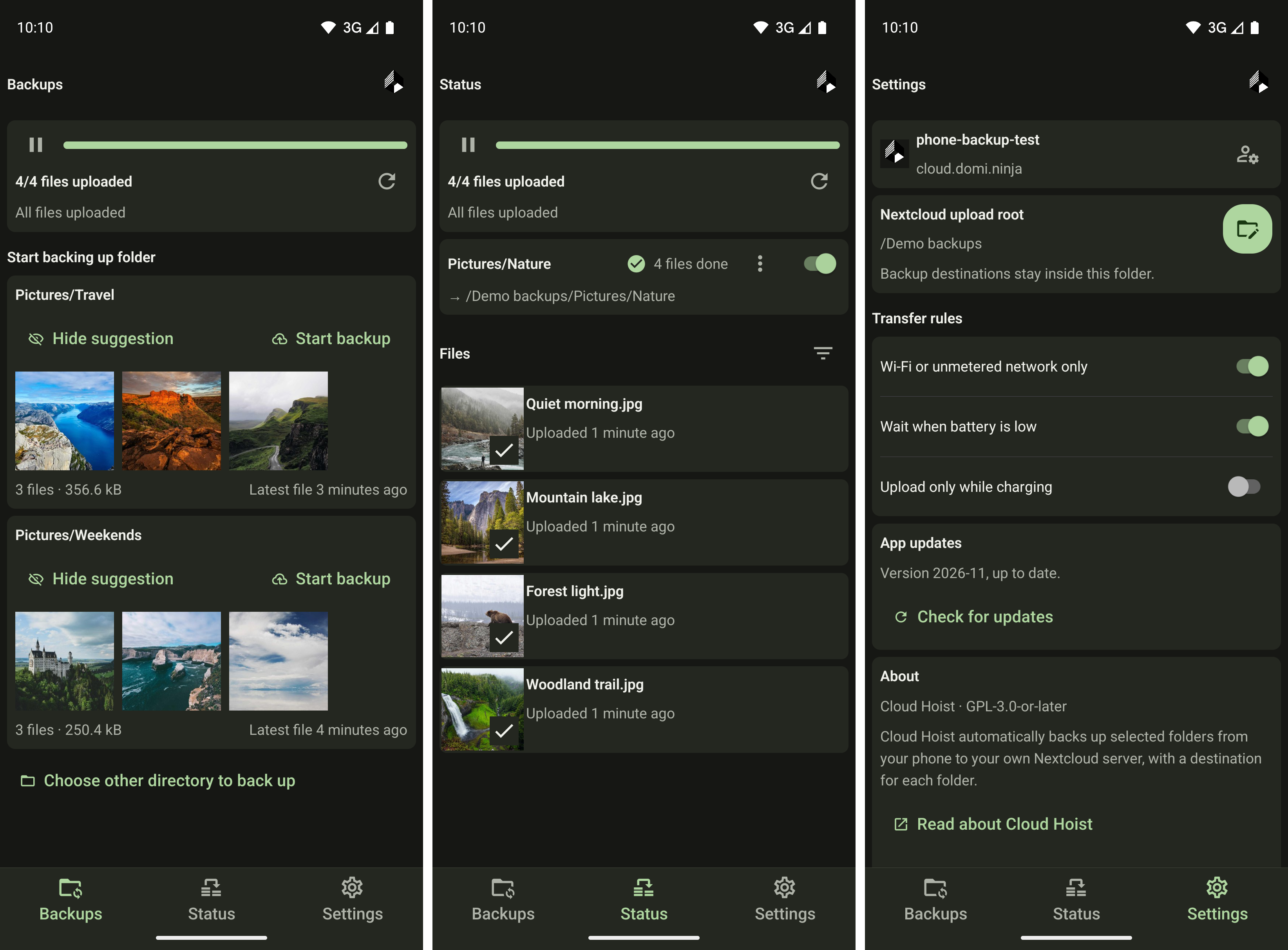
Task: Switch to Status tab in Backups screen
Action: (212, 899)
